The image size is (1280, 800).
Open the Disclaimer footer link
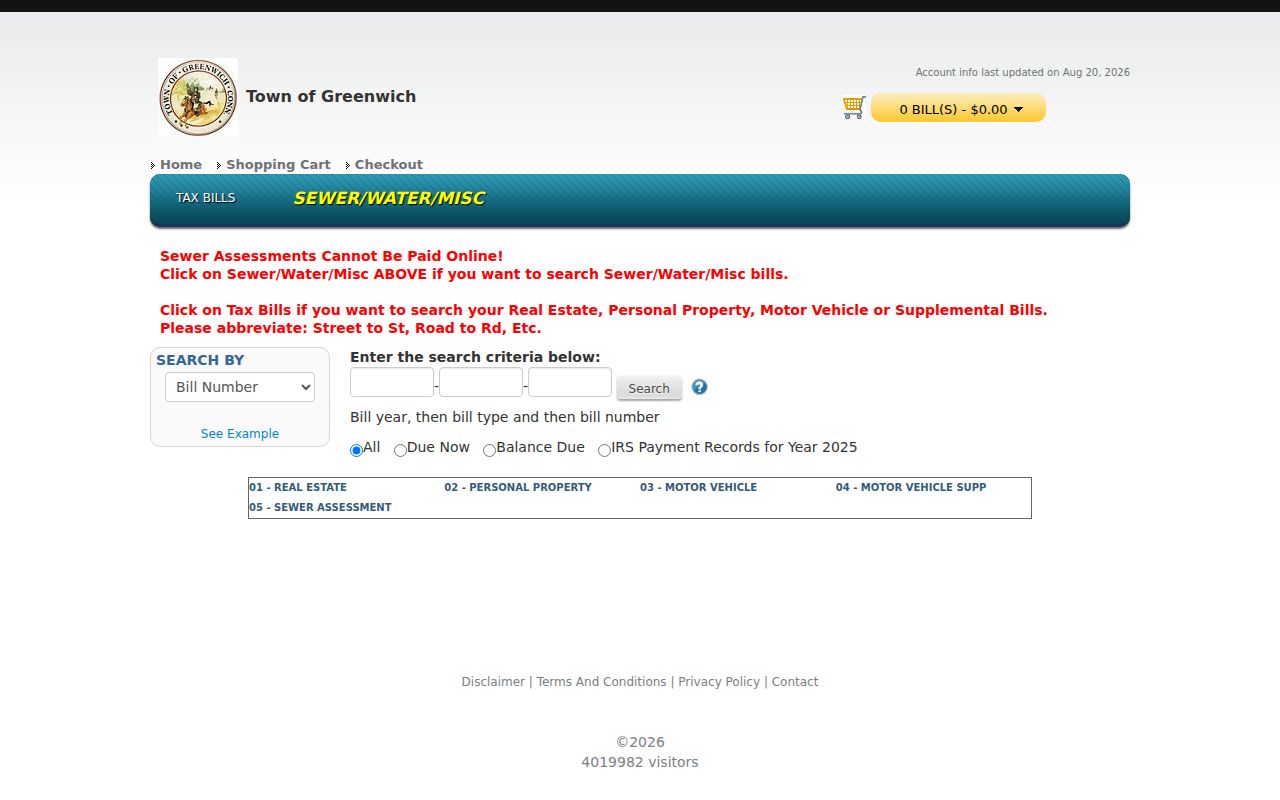493,682
